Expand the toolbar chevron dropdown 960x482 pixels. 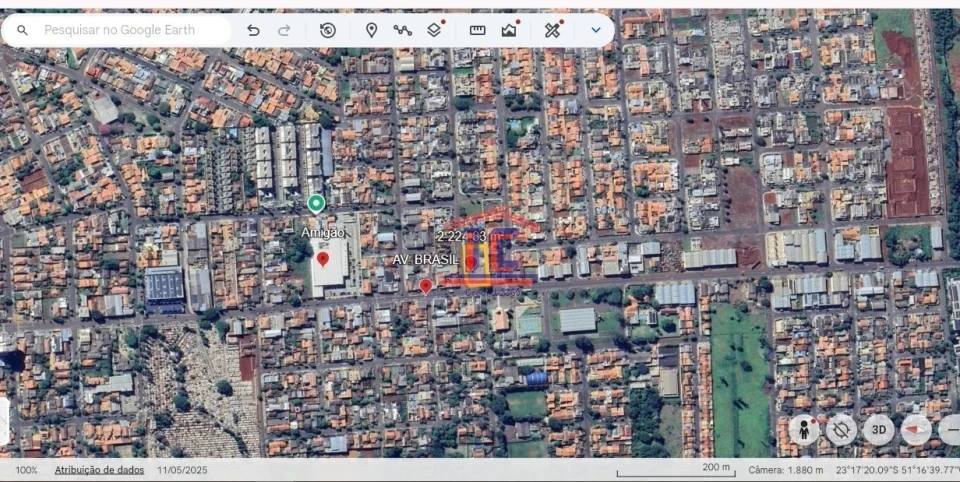[596, 30]
